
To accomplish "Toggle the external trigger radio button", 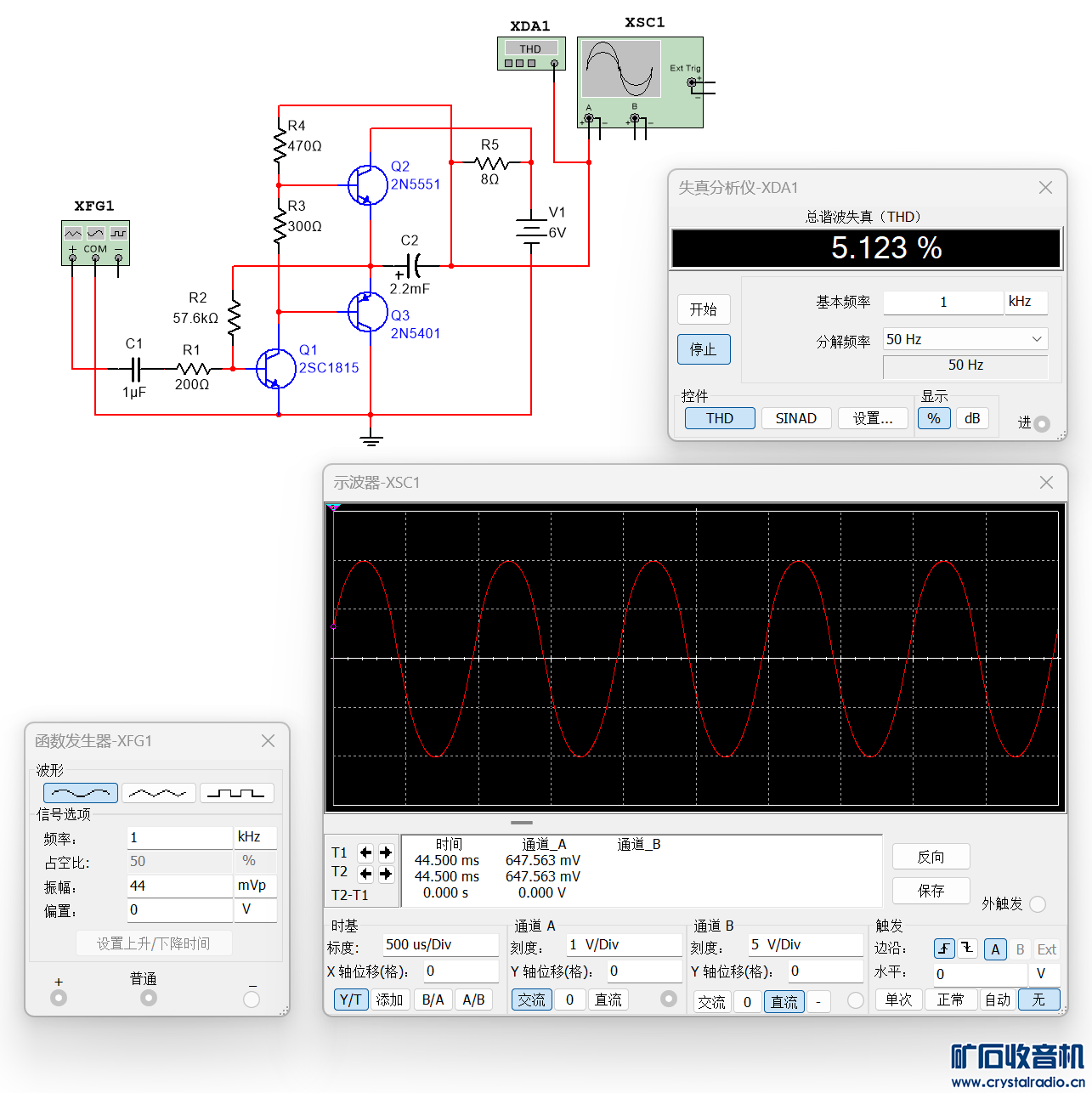I will 1038,904.
